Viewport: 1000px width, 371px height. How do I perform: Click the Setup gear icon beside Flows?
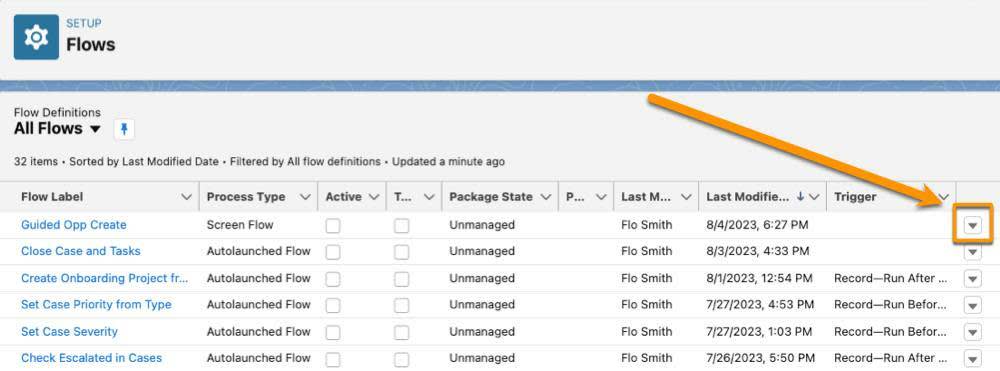click(x=36, y=38)
